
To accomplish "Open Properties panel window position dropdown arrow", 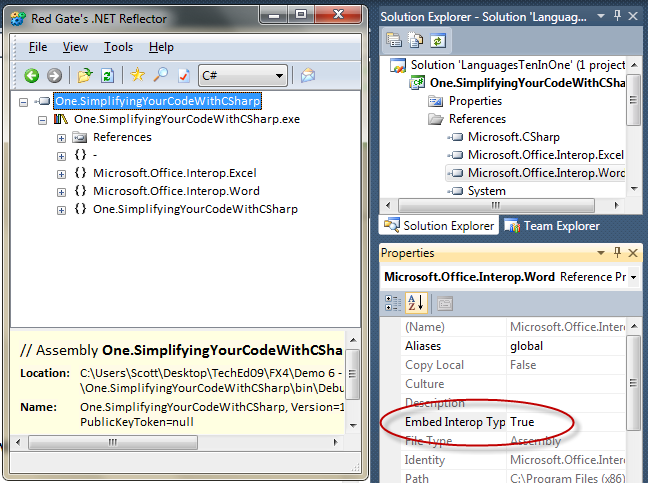I will [601, 252].
